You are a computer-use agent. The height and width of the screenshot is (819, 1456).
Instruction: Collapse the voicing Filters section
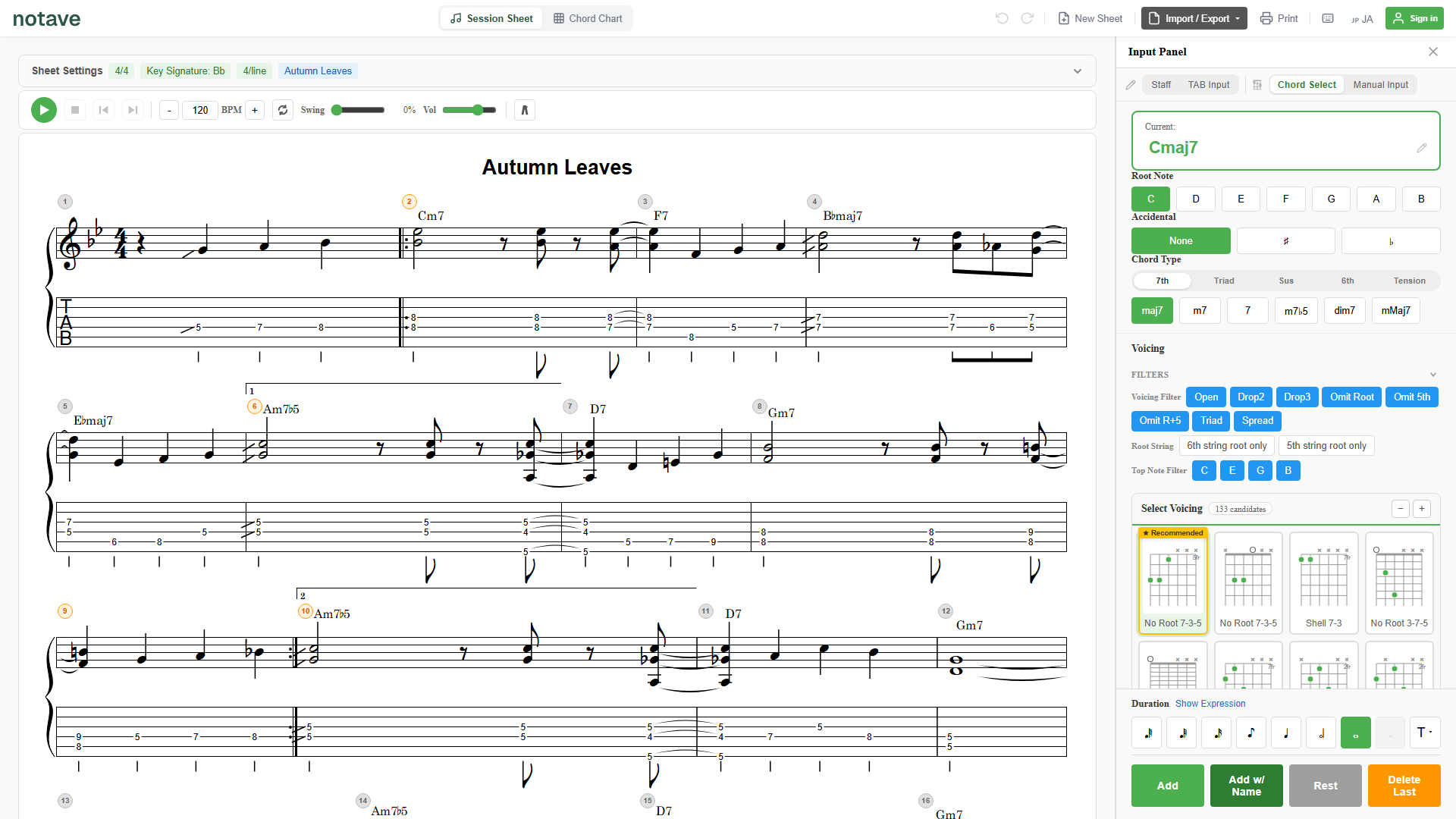tap(1433, 375)
